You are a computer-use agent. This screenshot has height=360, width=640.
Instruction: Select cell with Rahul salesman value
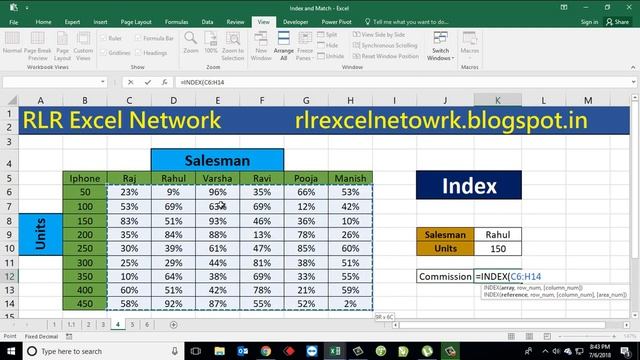tap(498, 235)
